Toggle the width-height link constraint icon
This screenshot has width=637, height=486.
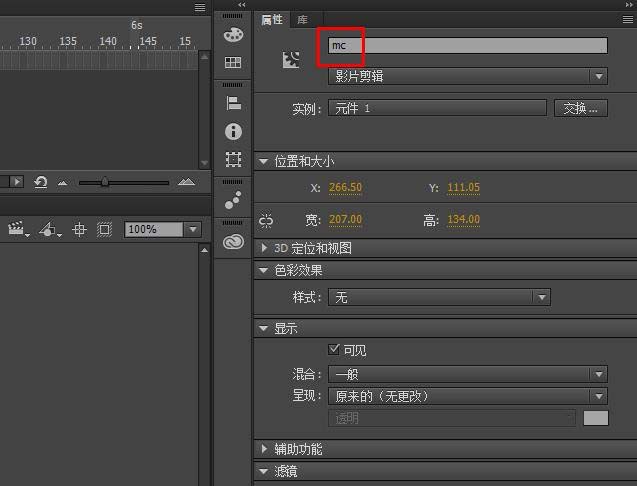click(x=266, y=221)
